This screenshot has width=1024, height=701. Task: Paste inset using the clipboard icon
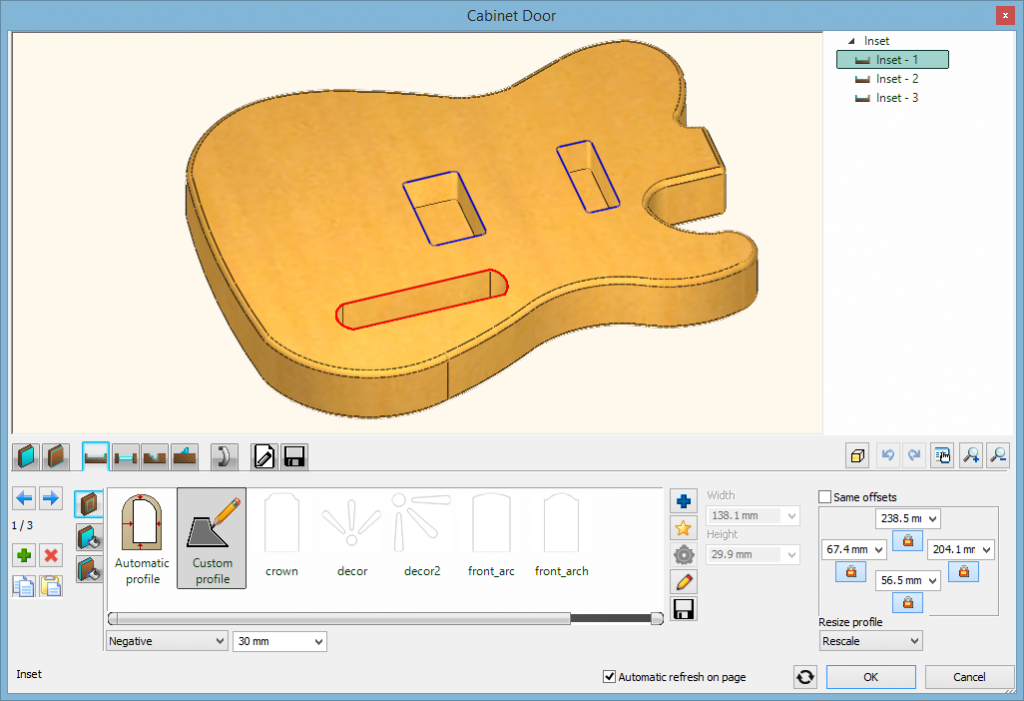click(x=51, y=586)
